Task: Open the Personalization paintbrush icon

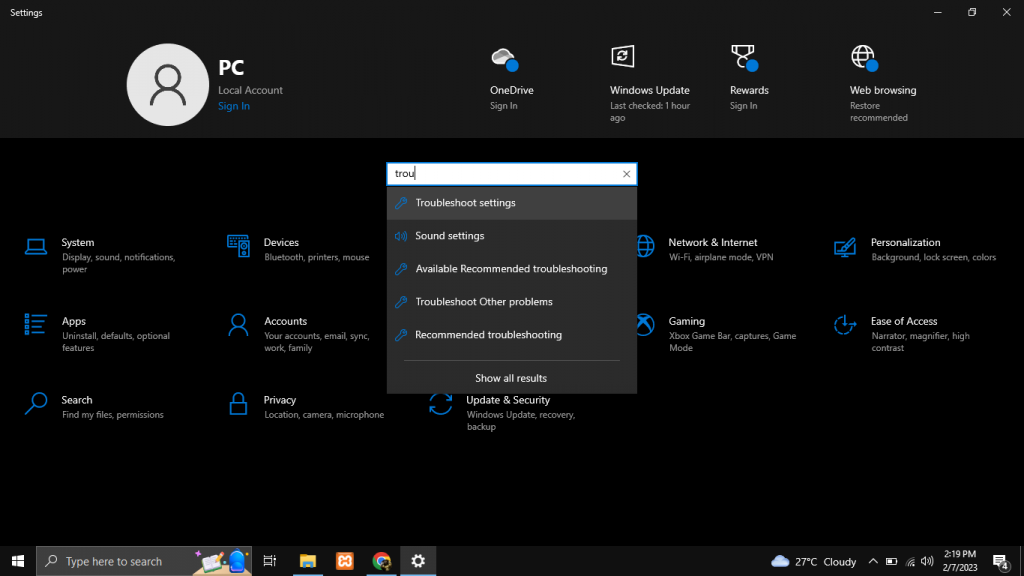Action: 844,248
